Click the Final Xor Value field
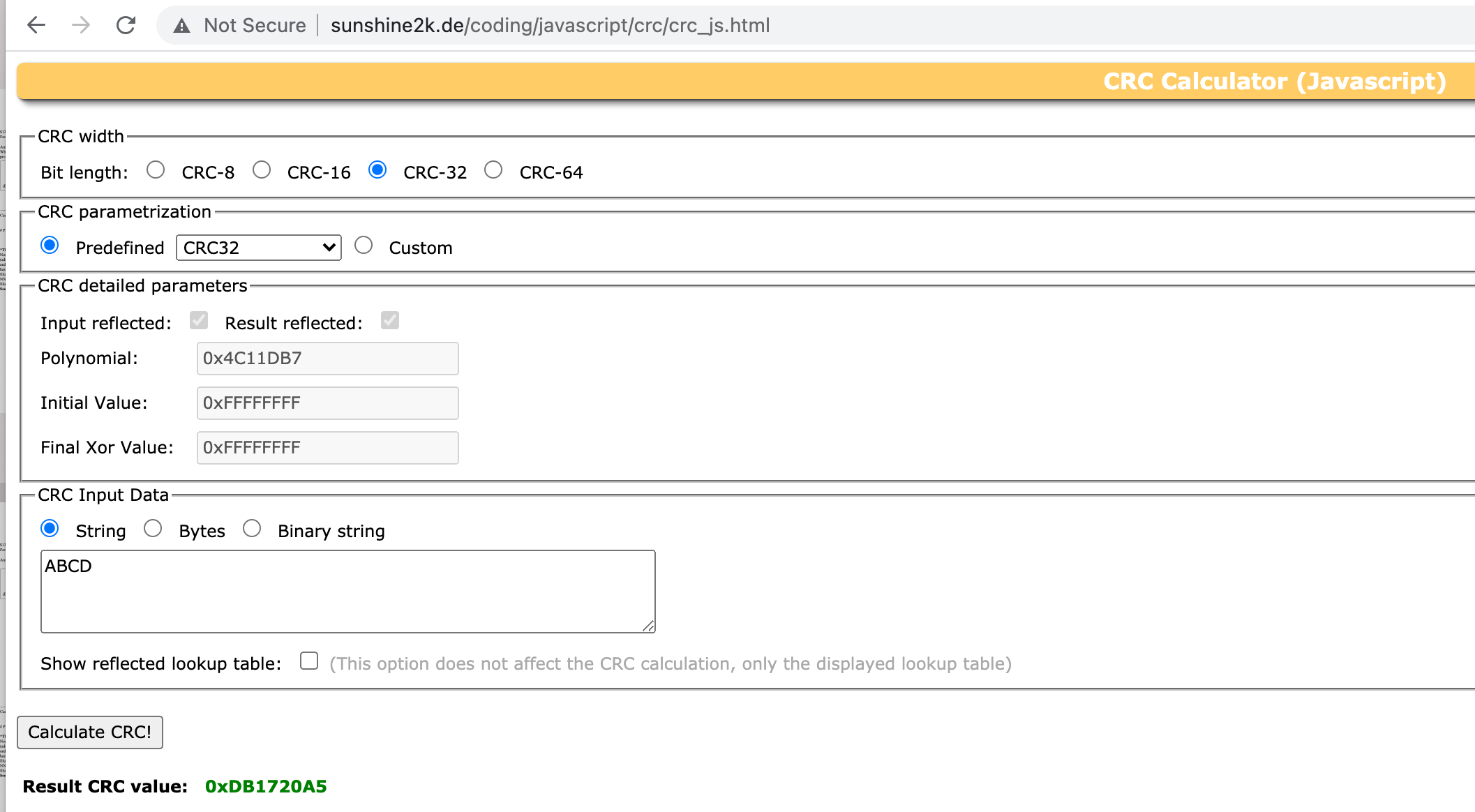The width and height of the screenshot is (1475, 812). [327, 448]
